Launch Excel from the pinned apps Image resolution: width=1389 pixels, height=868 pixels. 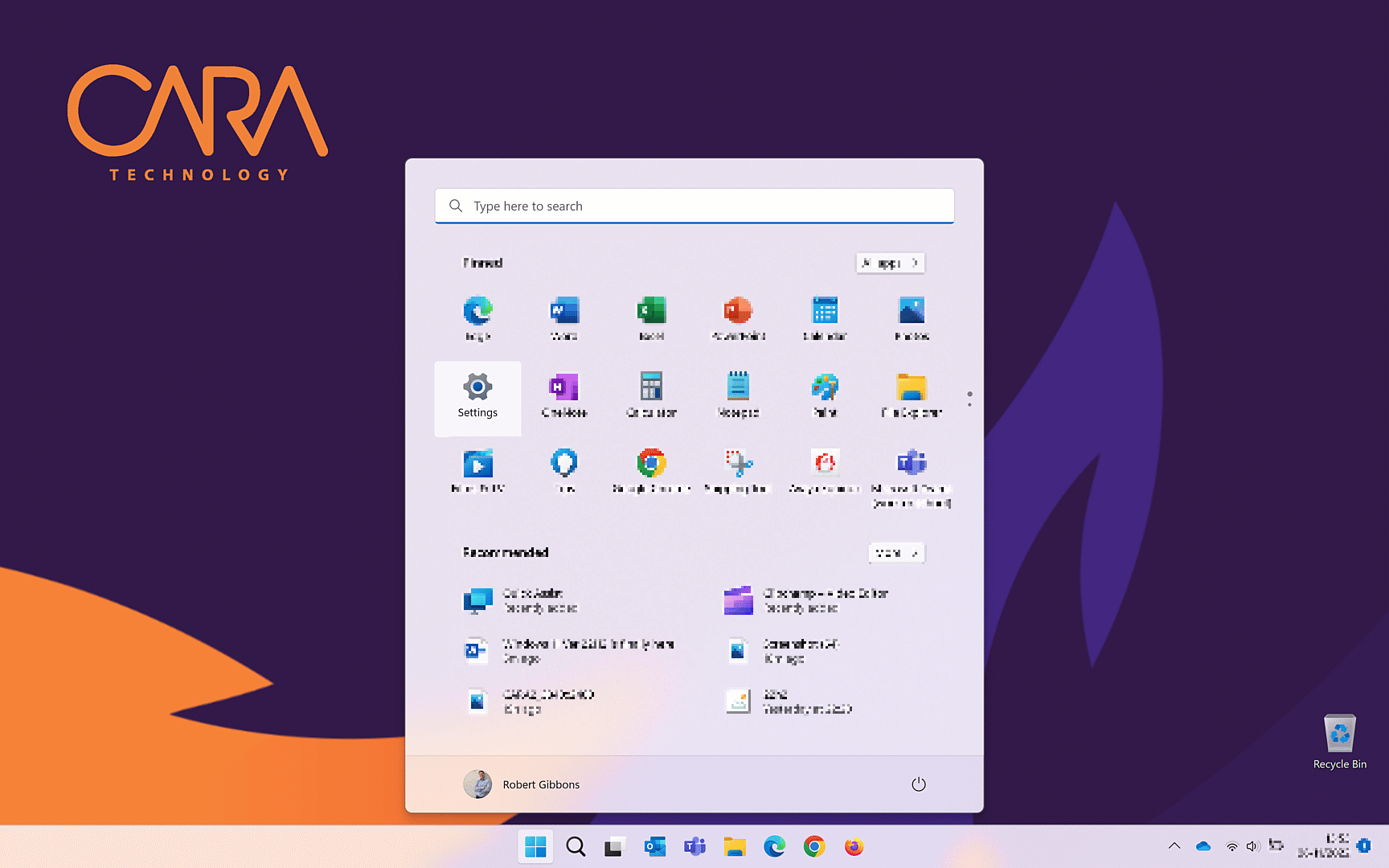651,317
